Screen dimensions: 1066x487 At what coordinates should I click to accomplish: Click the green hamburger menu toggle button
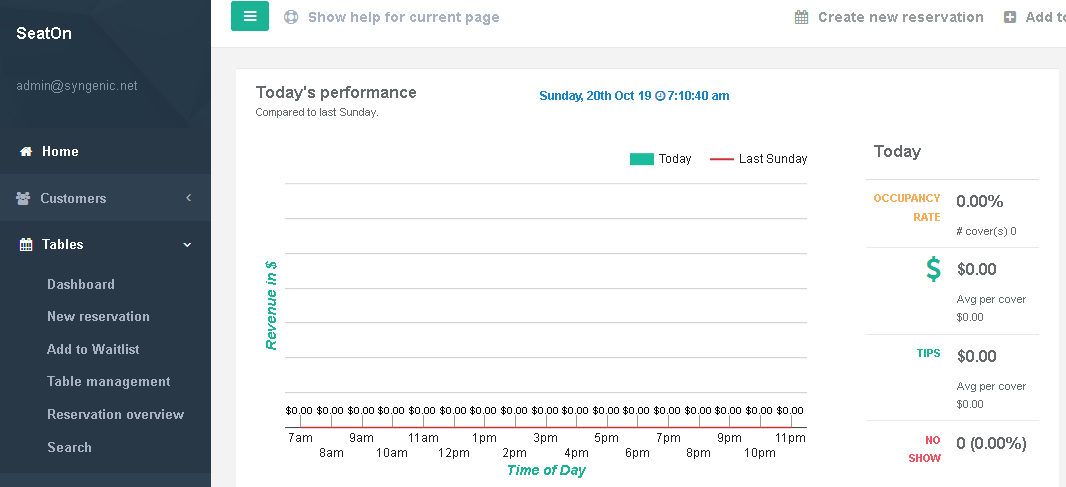point(250,16)
